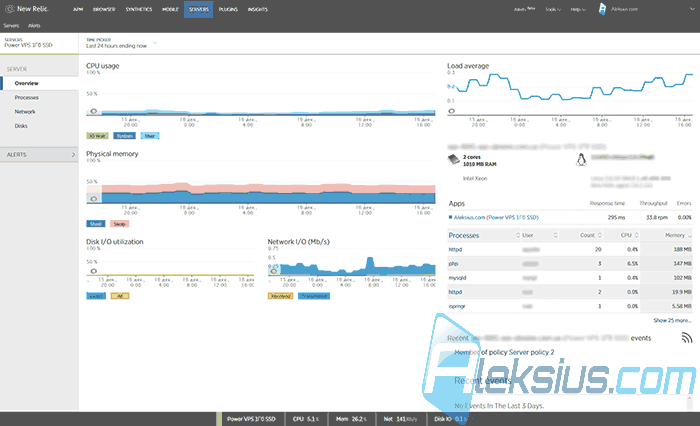
Task: Click the 188 MB memory value
Action: (x=683, y=250)
